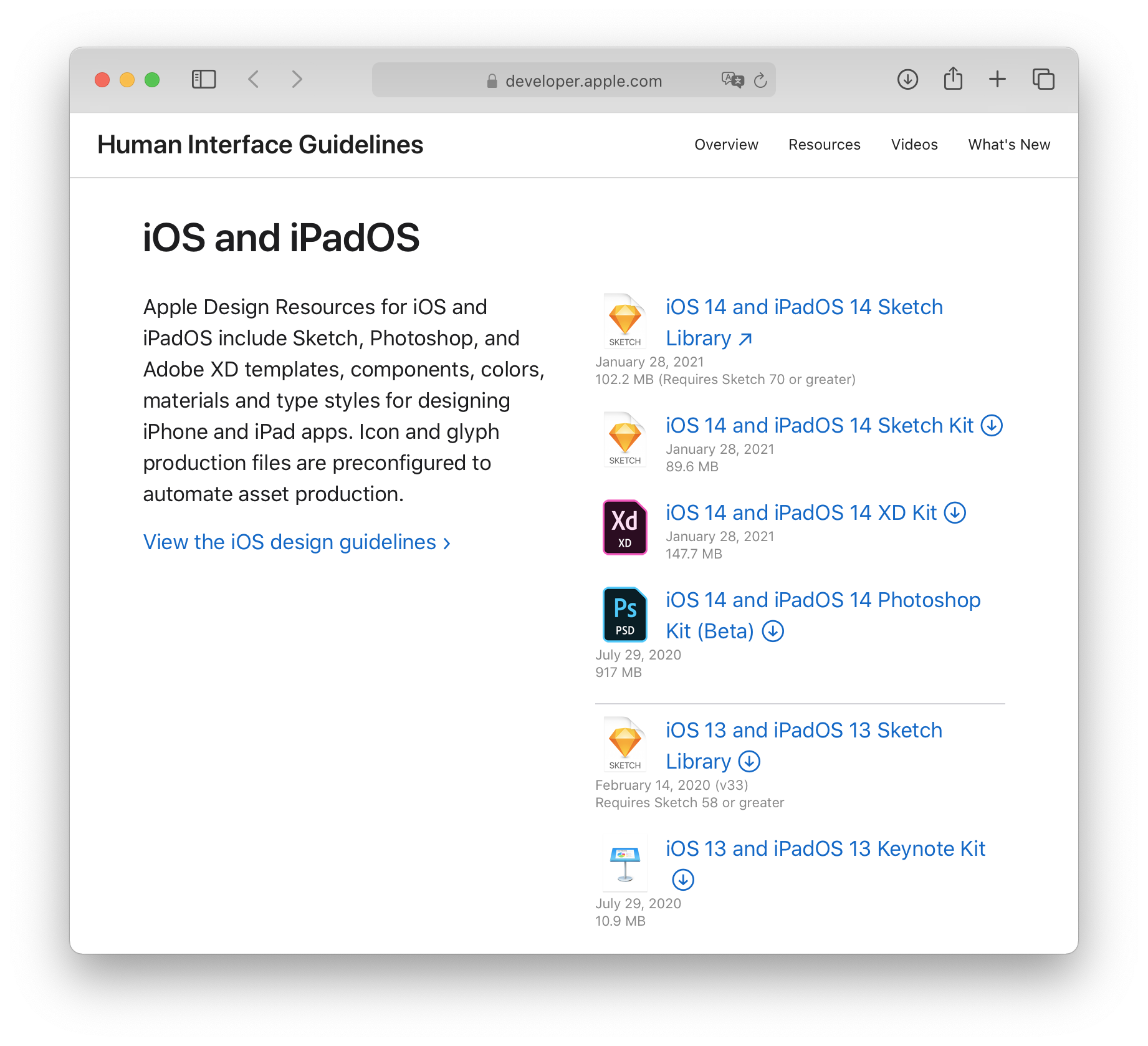Click "Requires Sketch 58 or greater" text
This screenshot has height=1046, width=1148.
[689, 803]
